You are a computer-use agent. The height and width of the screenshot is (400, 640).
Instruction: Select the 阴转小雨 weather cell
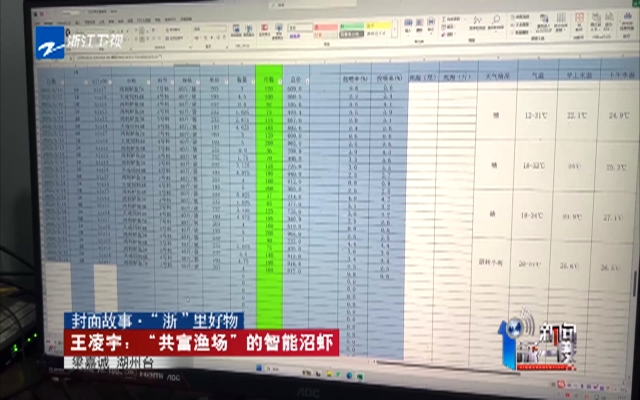pos(491,262)
